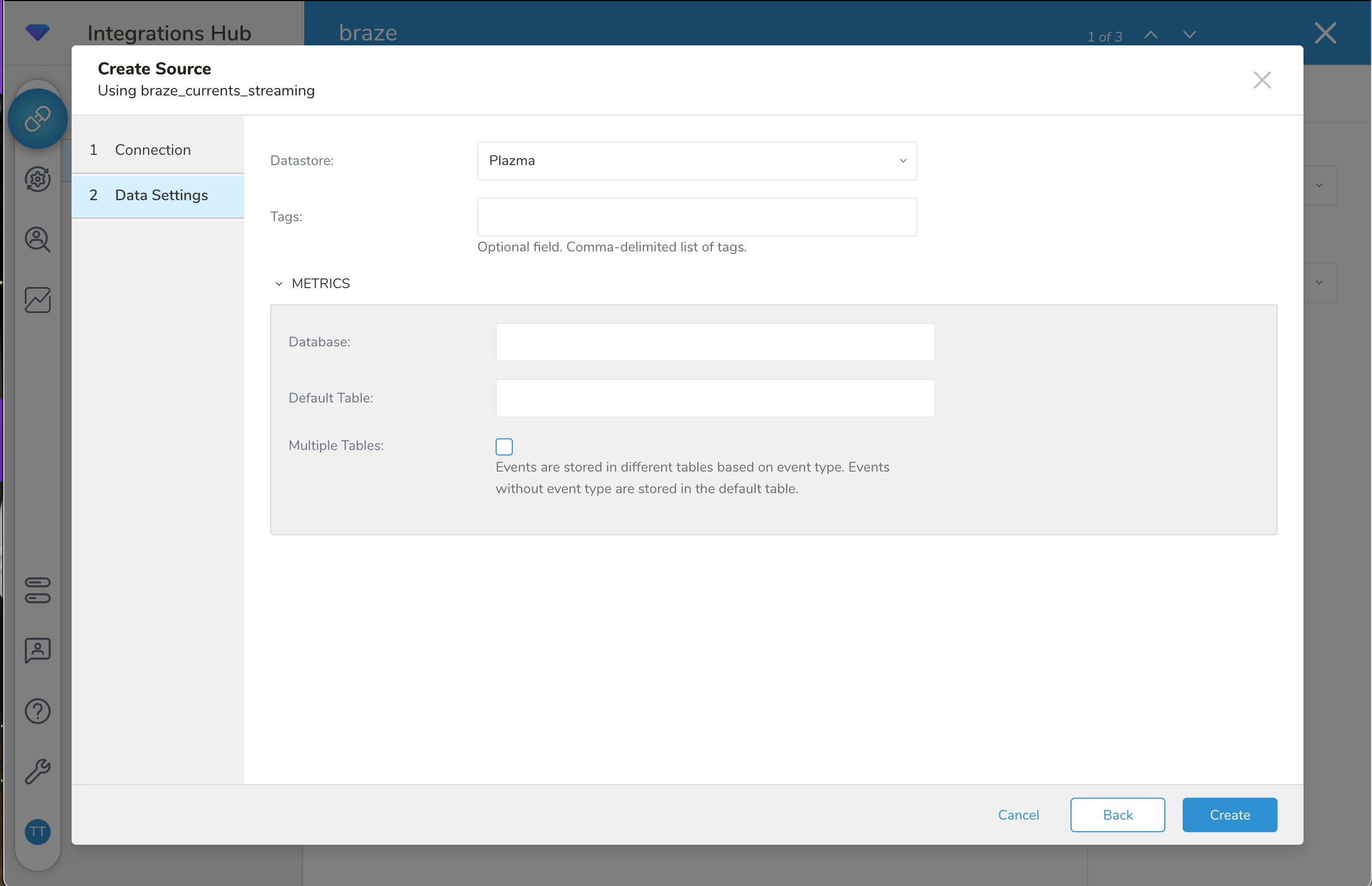
Task: Open the user contact card icon
Action: 37,651
